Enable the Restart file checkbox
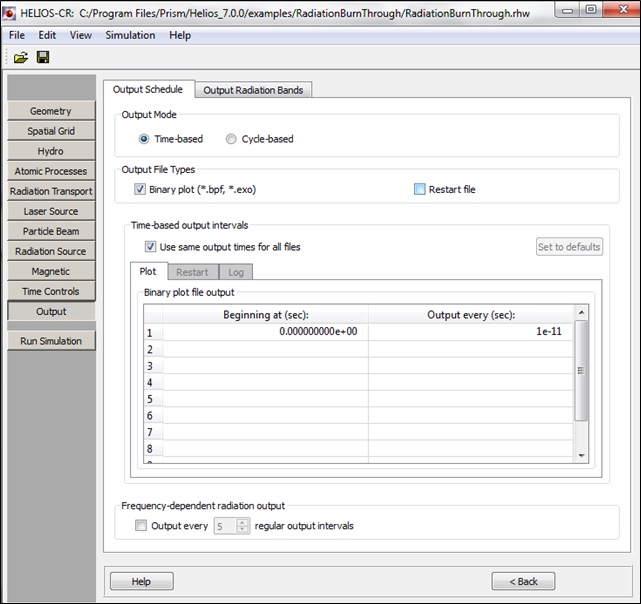 pyautogui.click(x=420, y=189)
